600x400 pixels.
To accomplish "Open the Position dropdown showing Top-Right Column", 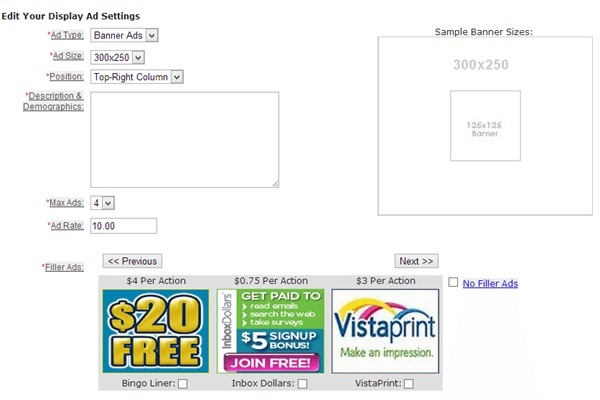I will [137, 77].
